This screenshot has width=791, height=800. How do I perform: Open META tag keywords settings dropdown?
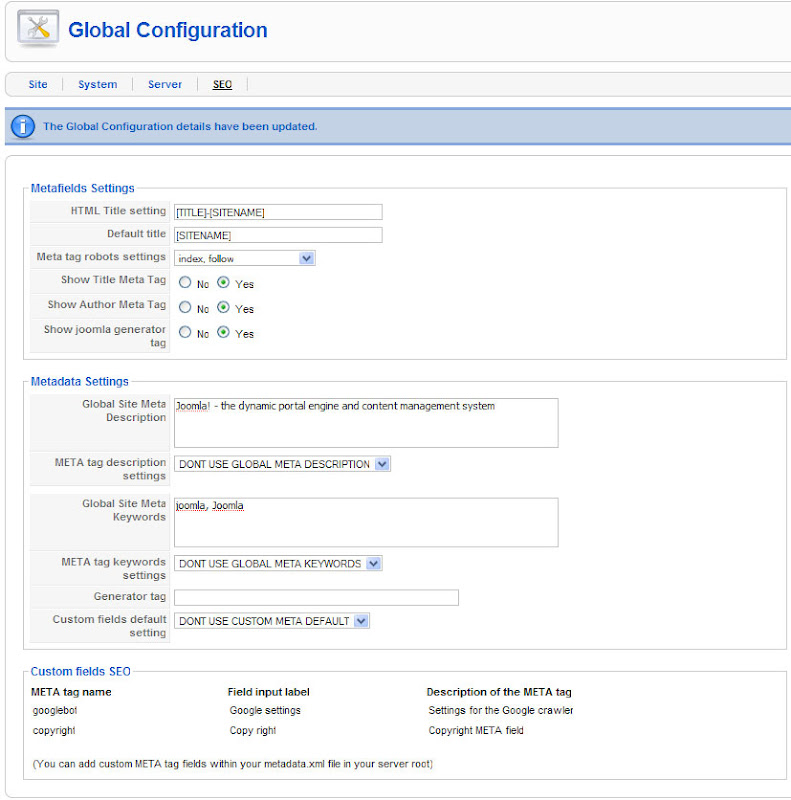278,563
